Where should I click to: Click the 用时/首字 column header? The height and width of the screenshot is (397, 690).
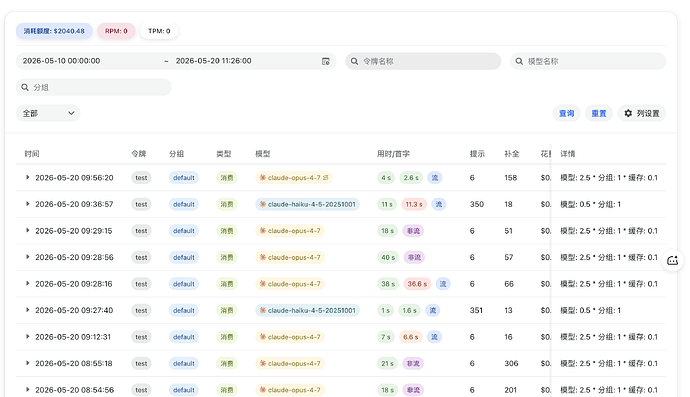coord(393,154)
